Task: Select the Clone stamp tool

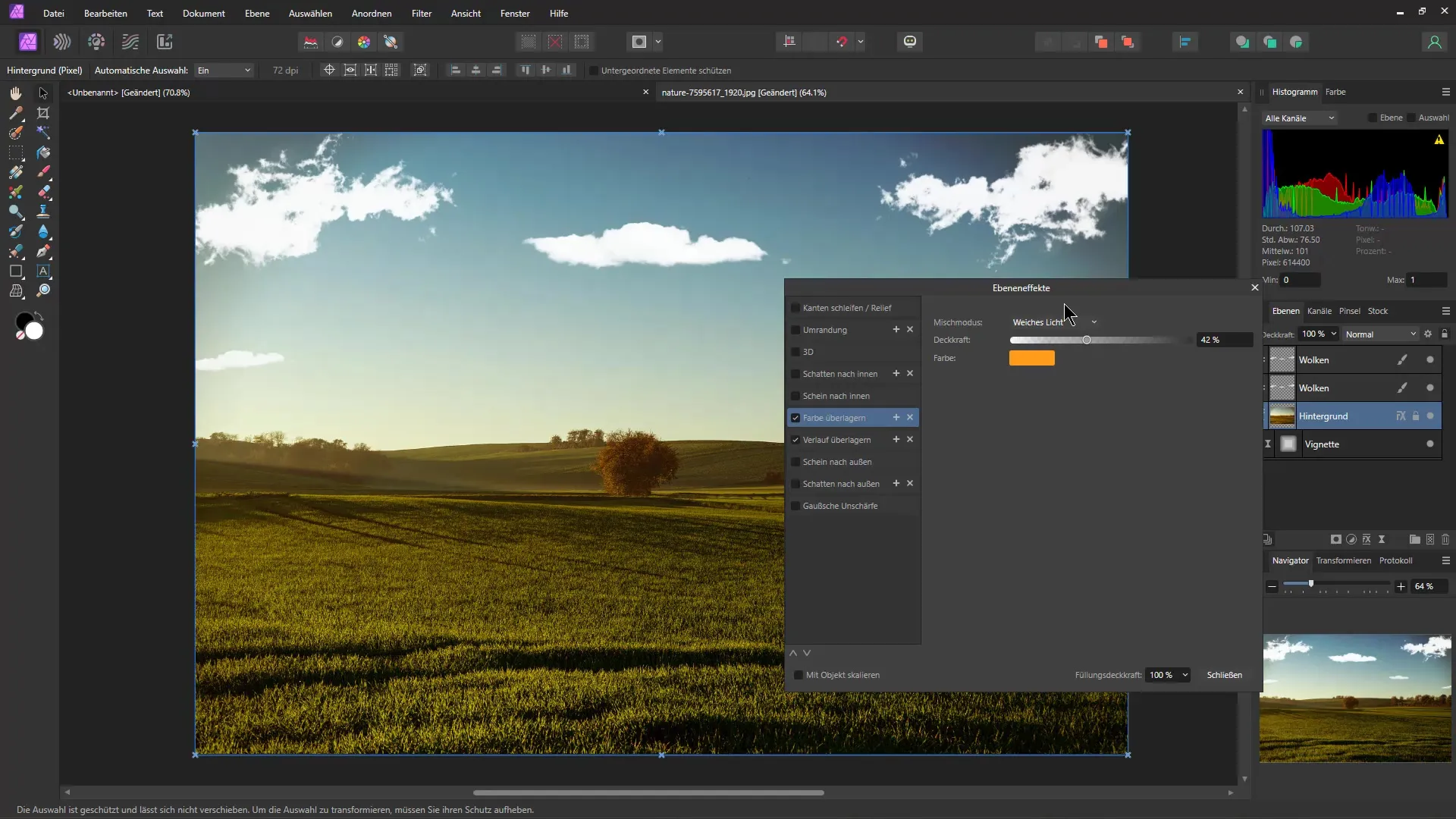Action: coord(43,212)
